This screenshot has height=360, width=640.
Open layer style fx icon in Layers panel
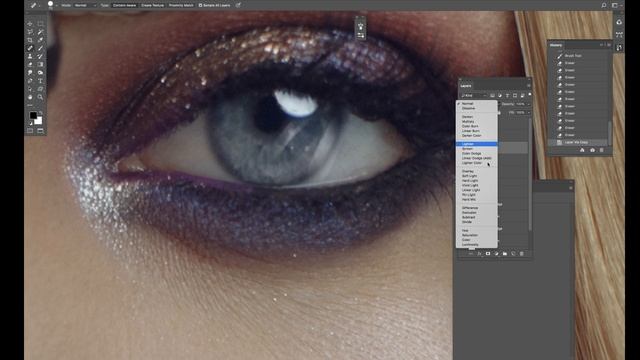tap(479, 253)
